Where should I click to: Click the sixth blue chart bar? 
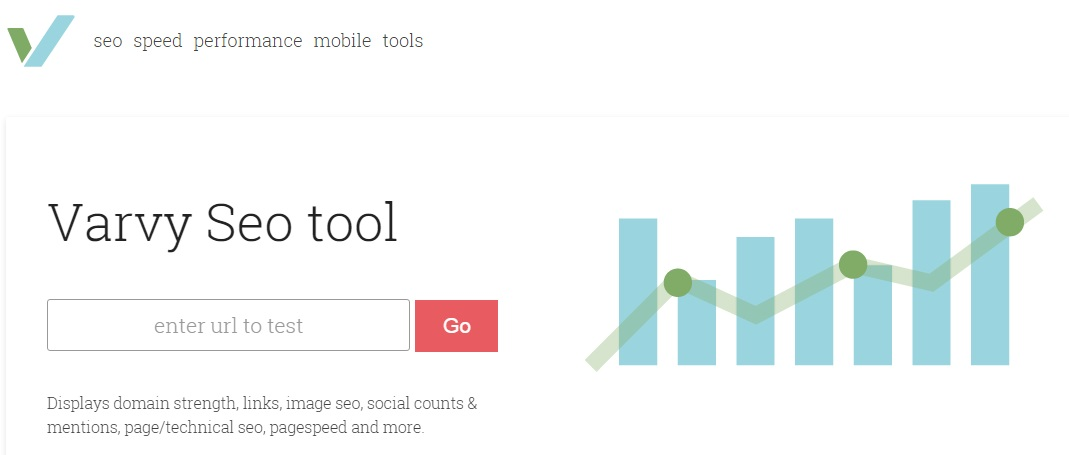[931, 282]
